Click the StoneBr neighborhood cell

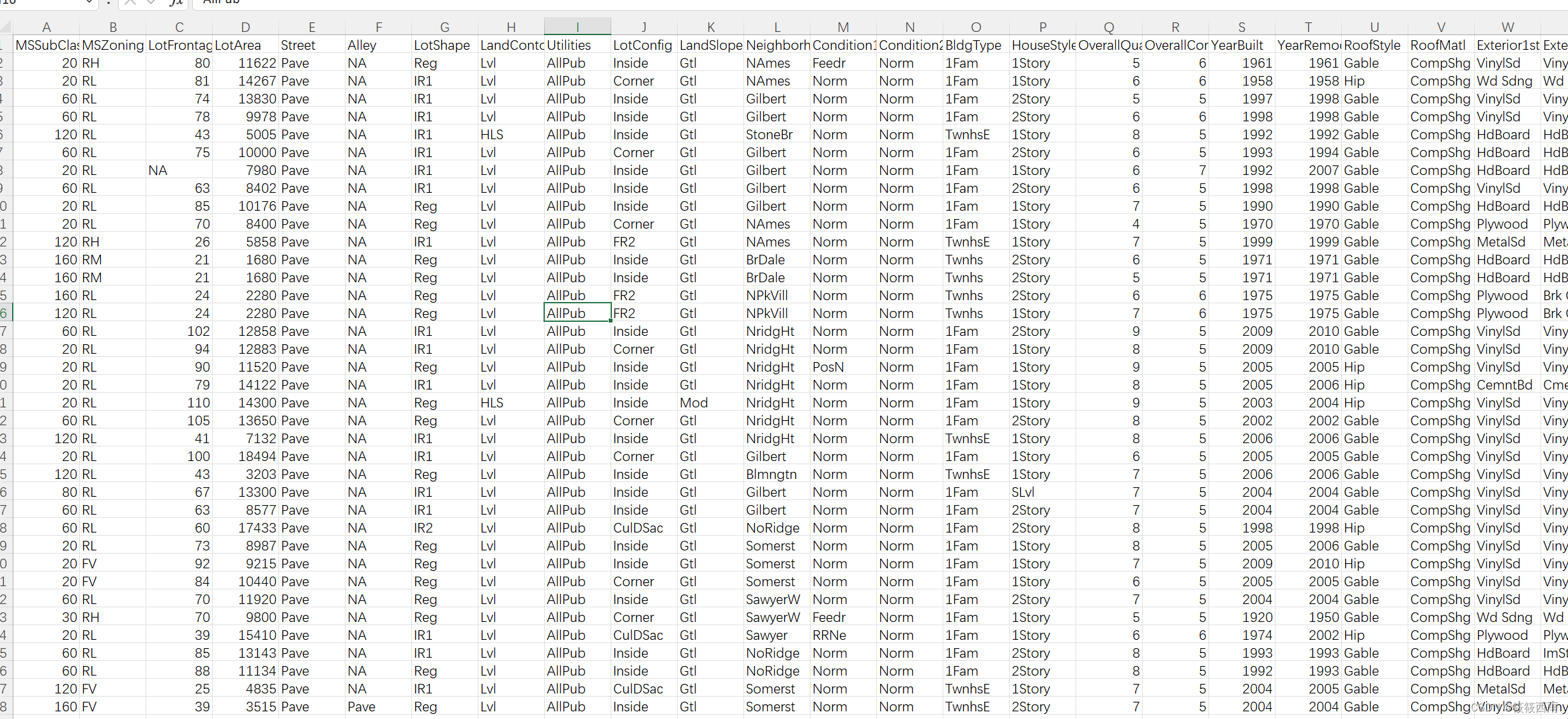click(x=770, y=135)
